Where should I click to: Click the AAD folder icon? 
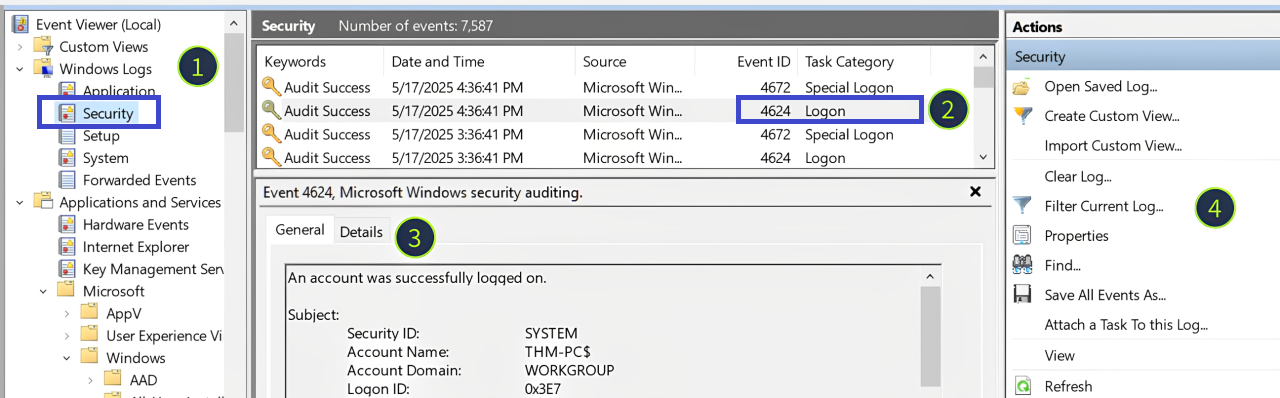(x=114, y=379)
